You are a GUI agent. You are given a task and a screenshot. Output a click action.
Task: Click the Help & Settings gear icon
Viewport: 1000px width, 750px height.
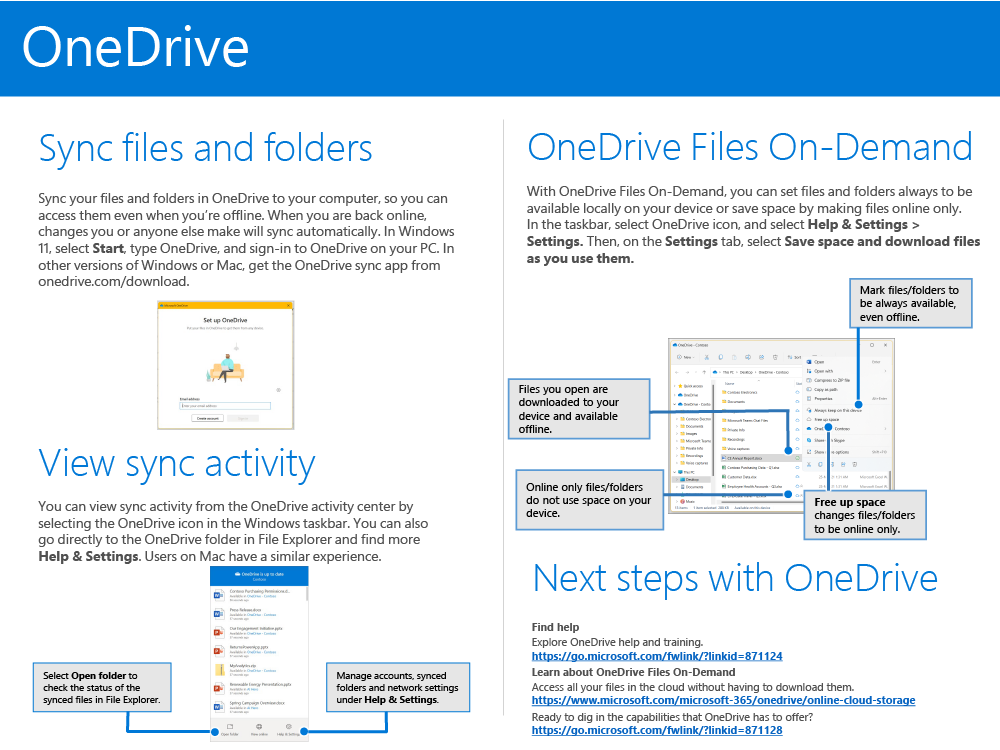tap(289, 726)
